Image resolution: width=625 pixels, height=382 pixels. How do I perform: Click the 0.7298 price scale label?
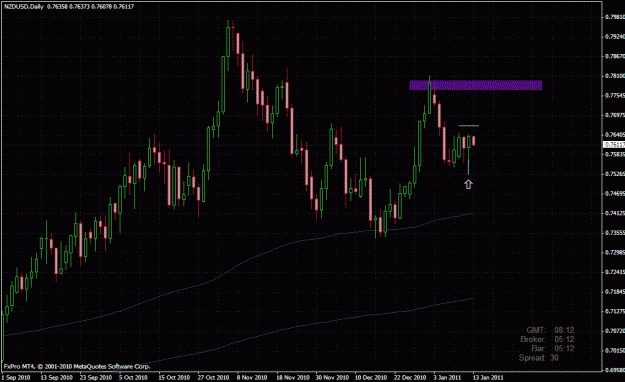coord(615,252)
